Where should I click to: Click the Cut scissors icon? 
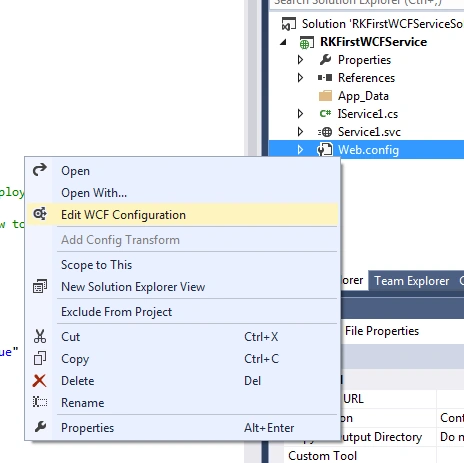pyautogui.click(x=40, y=336)
